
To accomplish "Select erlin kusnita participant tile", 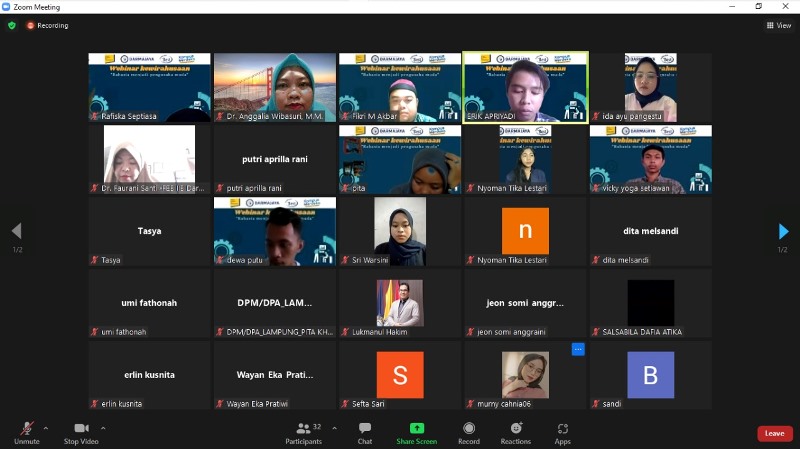I will 149,375.
